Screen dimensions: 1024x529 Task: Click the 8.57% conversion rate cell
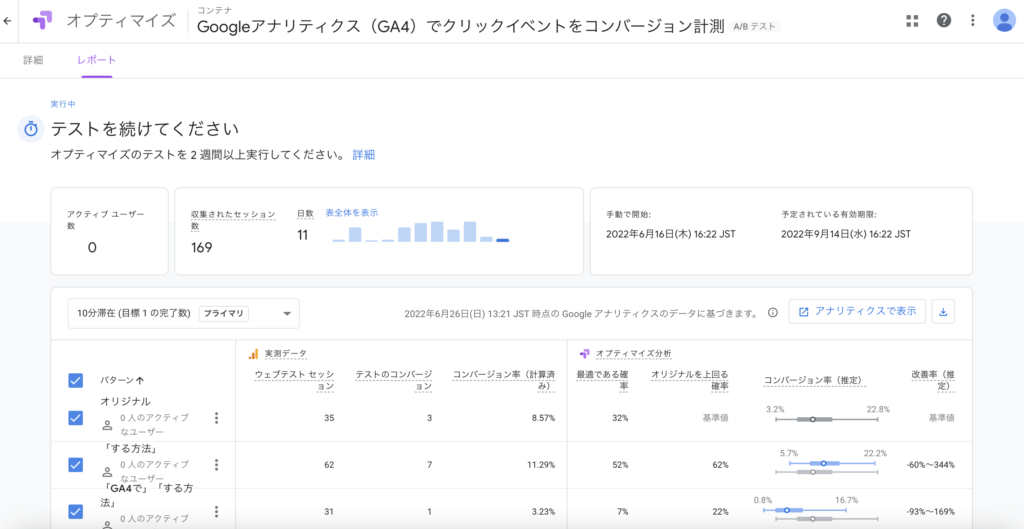click(543, 418)
